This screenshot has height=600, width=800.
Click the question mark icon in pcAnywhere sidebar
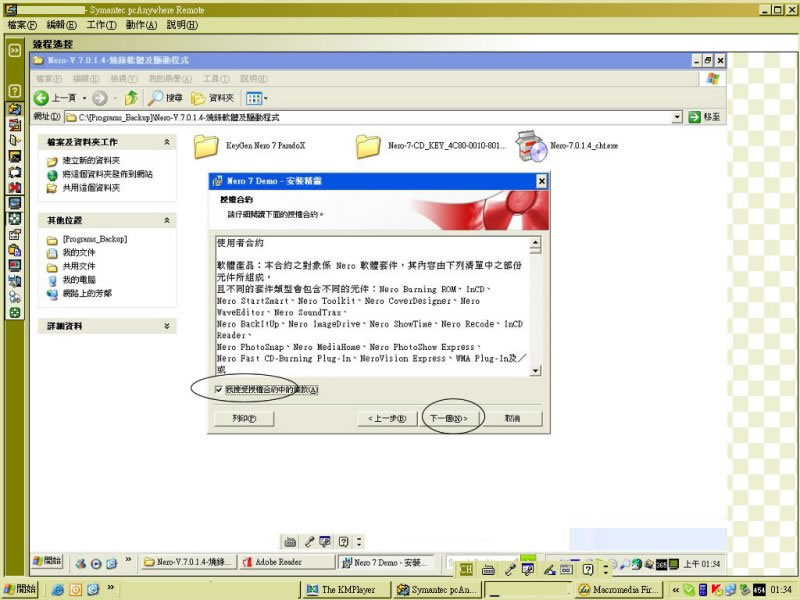point(15,91)
